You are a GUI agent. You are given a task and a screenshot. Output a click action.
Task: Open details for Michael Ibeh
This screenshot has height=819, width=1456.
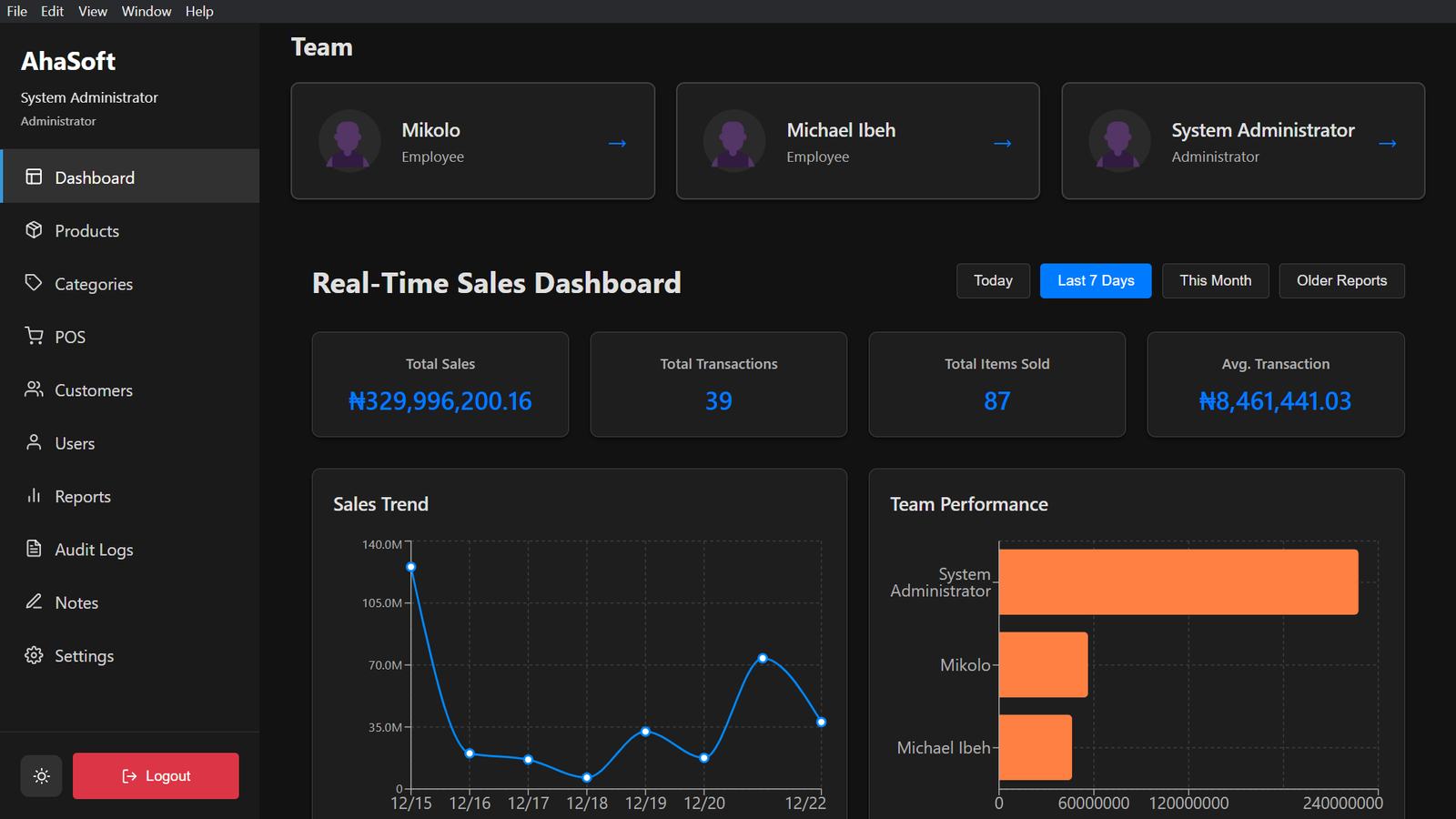1002,143
